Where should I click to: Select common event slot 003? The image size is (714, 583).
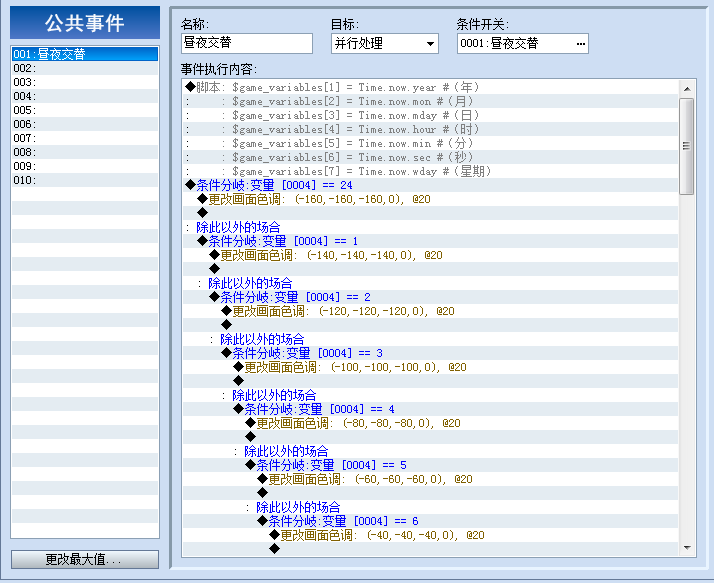point(85,82)
